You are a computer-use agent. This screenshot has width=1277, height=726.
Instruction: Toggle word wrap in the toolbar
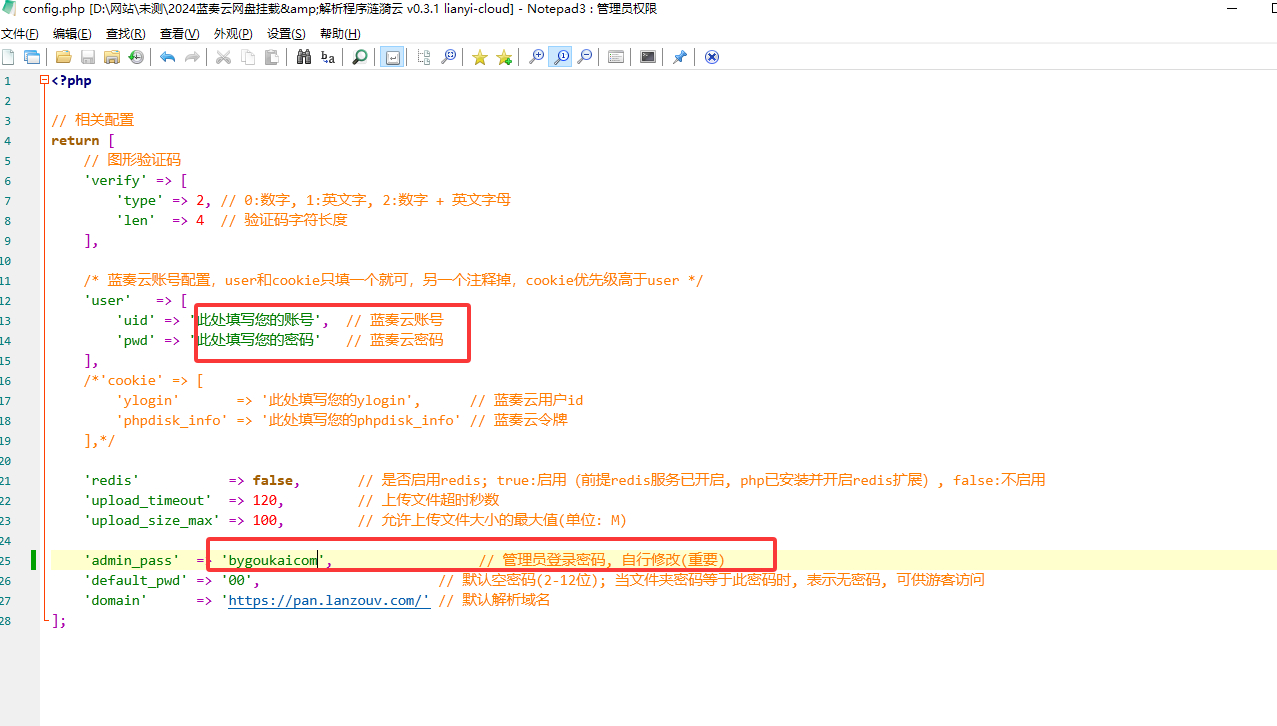[x=392, y=57]
